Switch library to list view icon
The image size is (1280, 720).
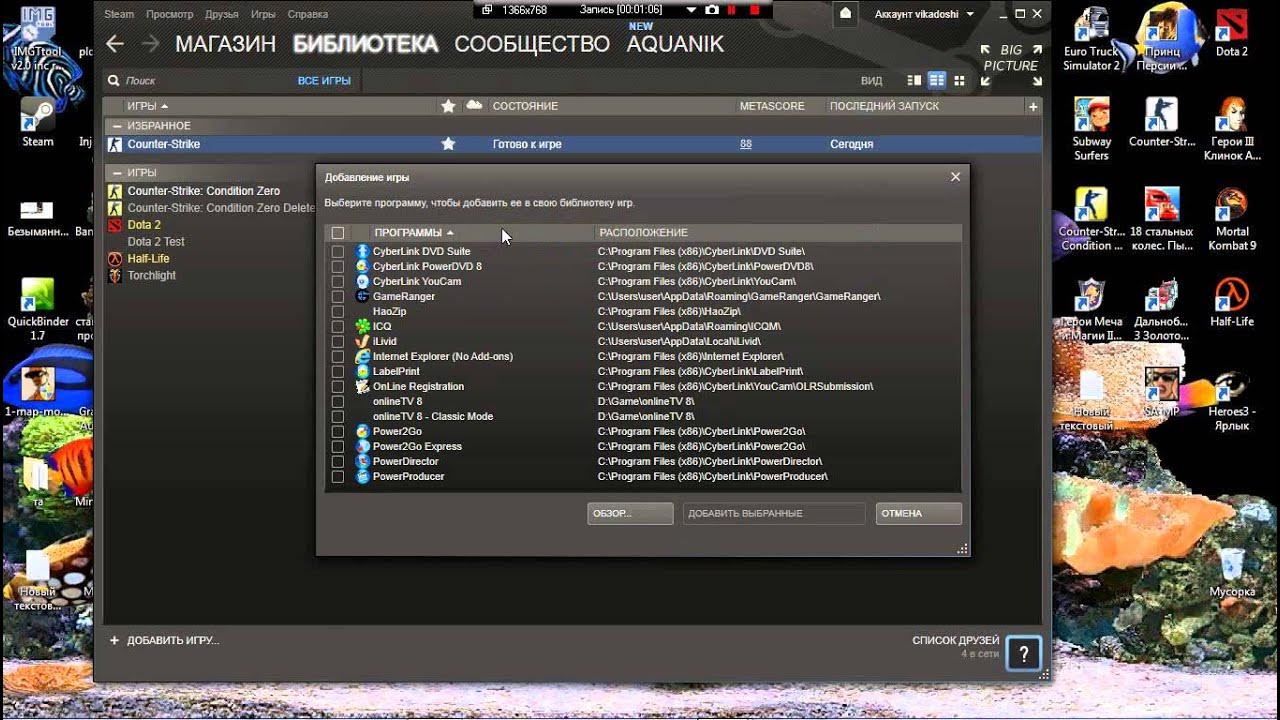click(x=937, y=80)
